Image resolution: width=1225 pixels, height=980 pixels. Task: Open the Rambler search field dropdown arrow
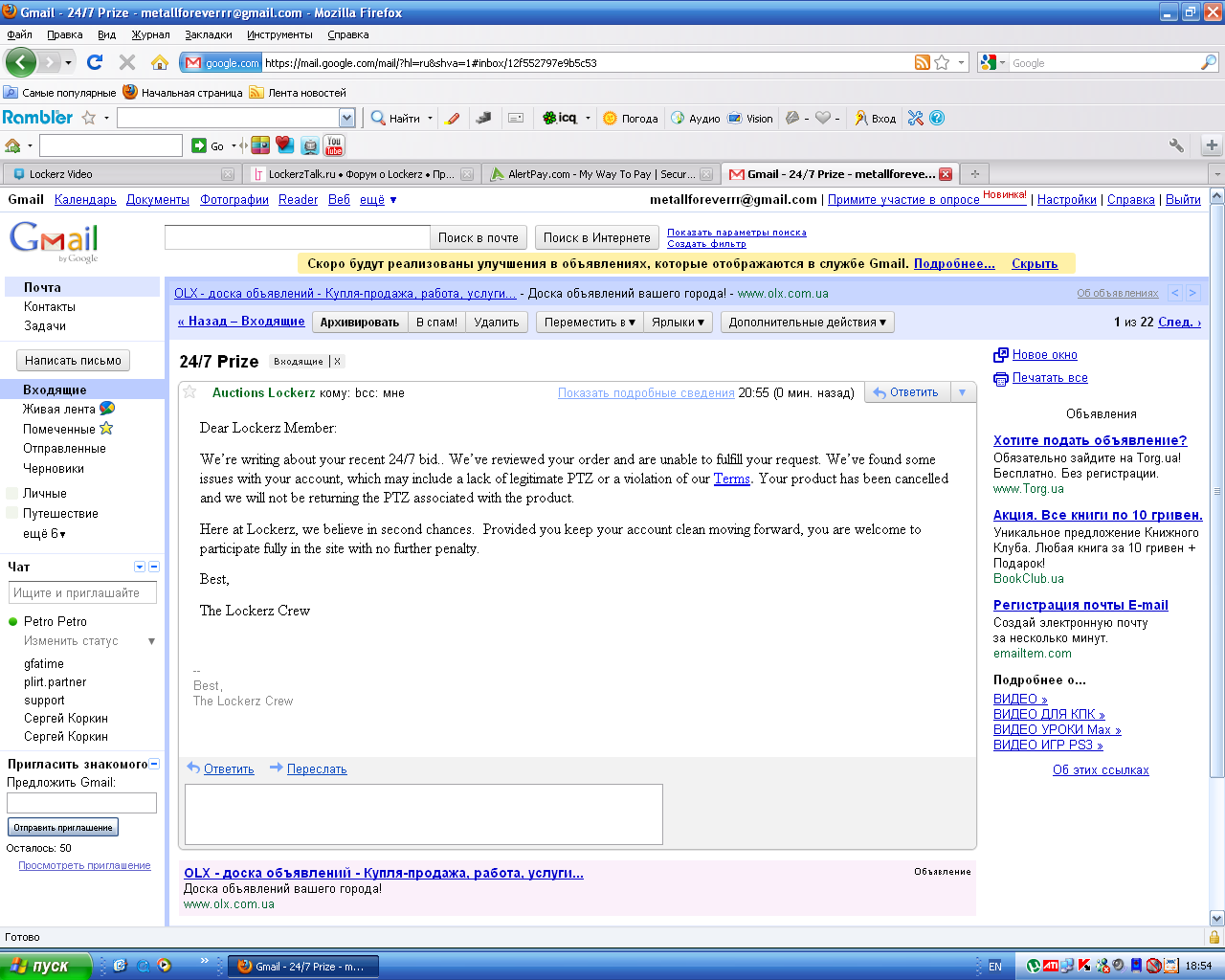click(x=346, y=118)
